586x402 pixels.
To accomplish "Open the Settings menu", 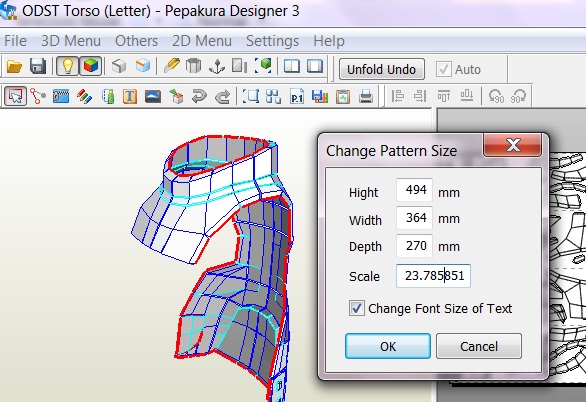I will 272,41.
